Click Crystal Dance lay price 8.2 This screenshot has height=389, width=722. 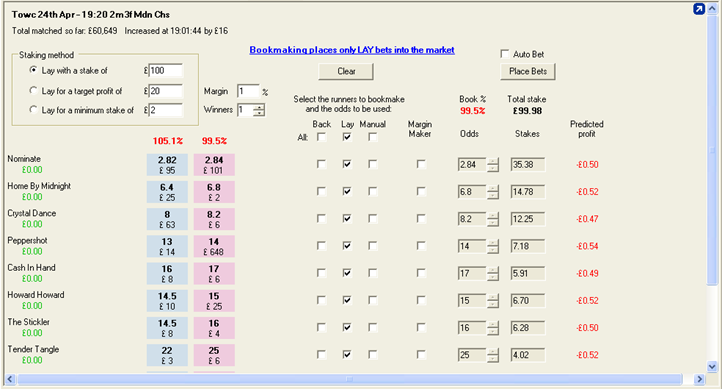pos(214,219)
